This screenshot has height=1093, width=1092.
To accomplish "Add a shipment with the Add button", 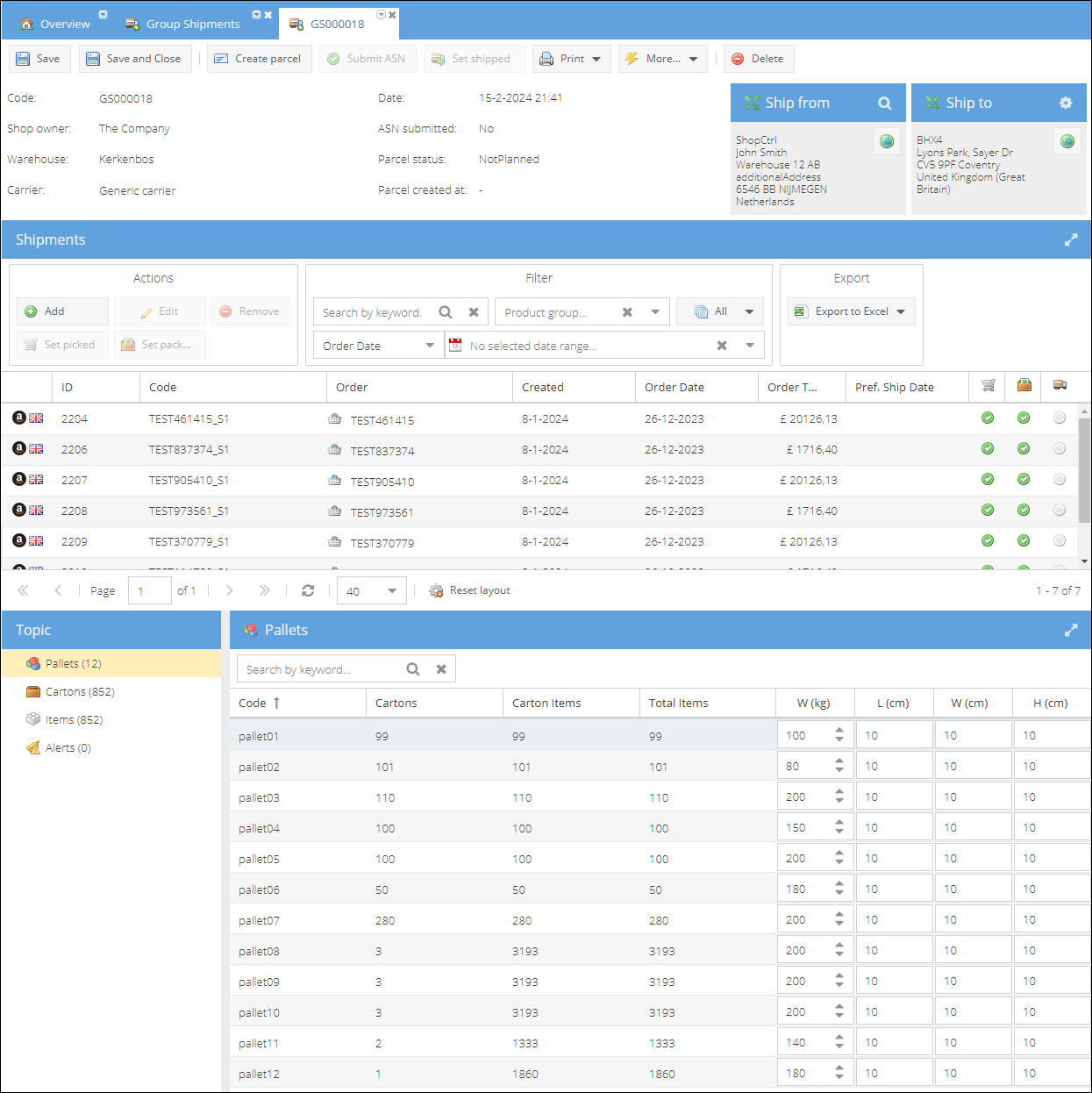I will coord(62,311).
